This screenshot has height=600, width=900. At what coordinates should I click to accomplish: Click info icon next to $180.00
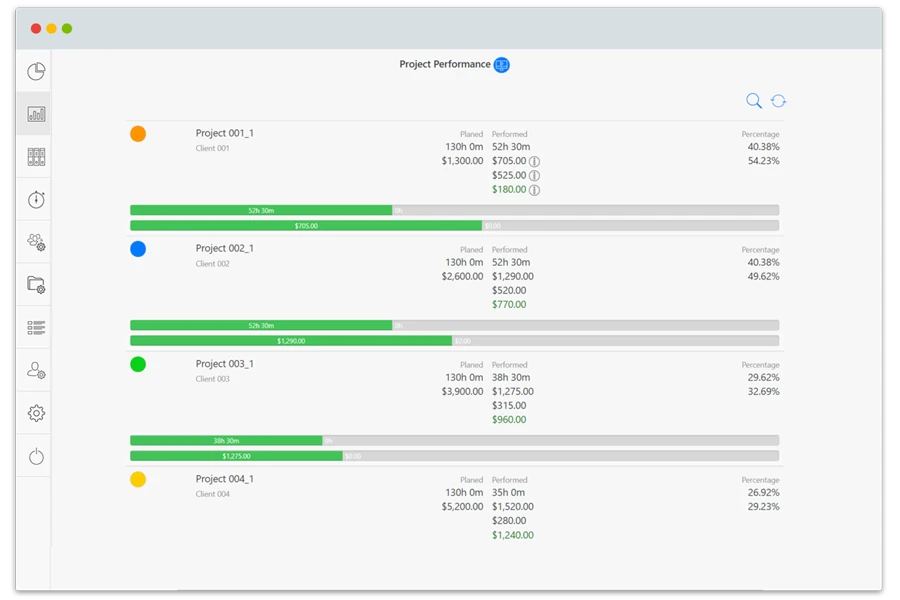534,190
